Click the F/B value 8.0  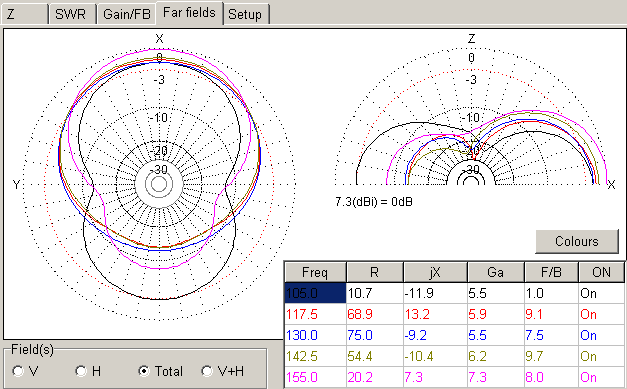(x=551, y=377)
